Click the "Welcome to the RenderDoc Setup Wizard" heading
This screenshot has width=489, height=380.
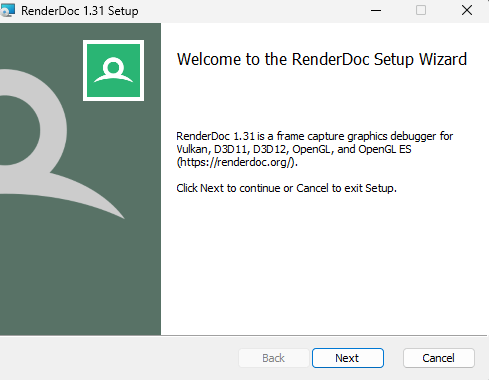(322, 59)
